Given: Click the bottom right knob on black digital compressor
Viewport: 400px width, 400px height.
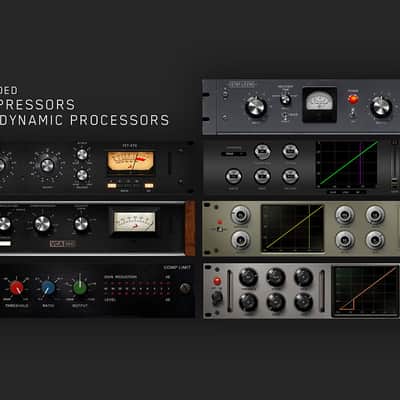Looking at the screenshot, I should click(290, 176).
